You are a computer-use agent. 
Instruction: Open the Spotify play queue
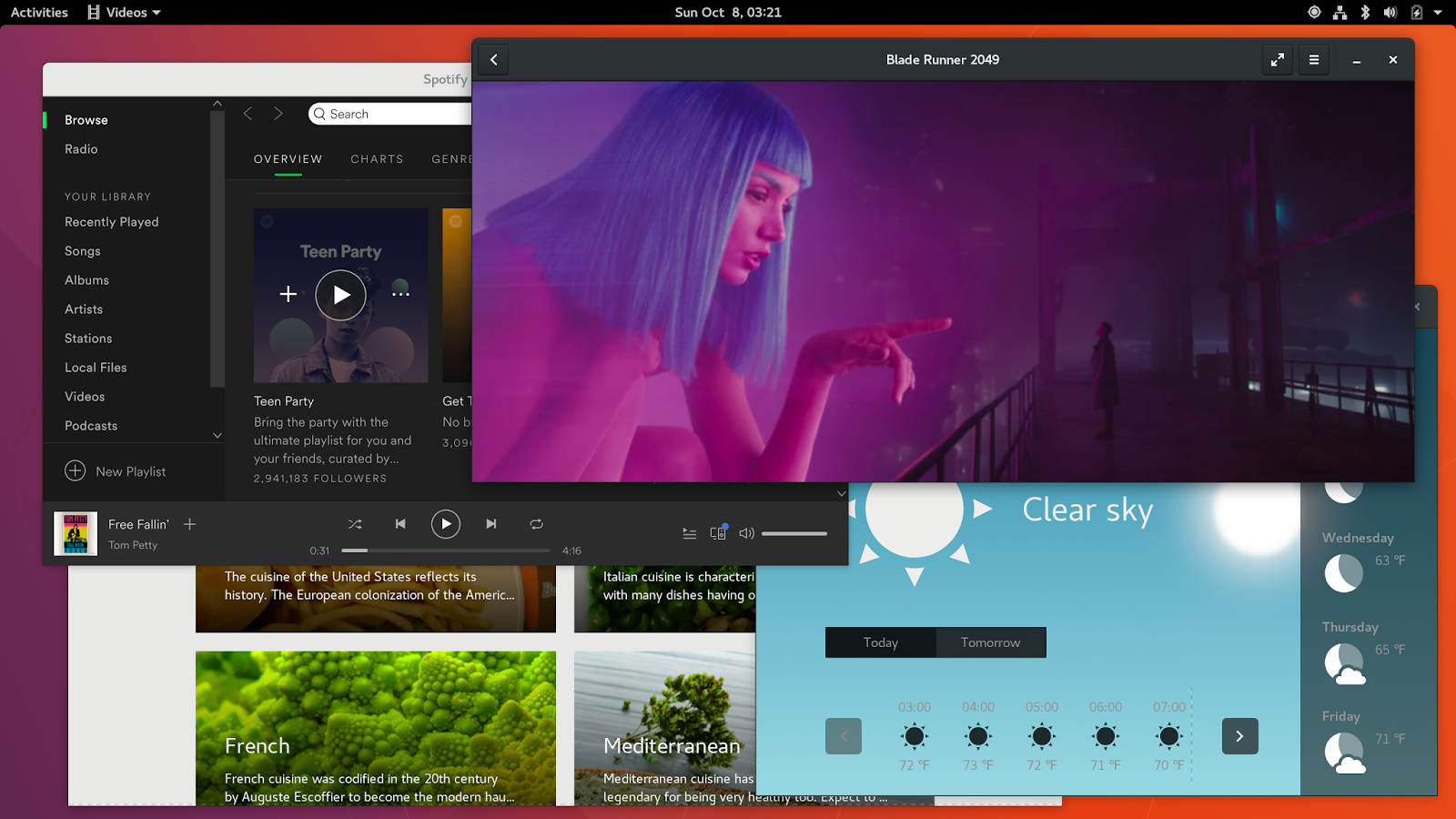pos(689,533)
